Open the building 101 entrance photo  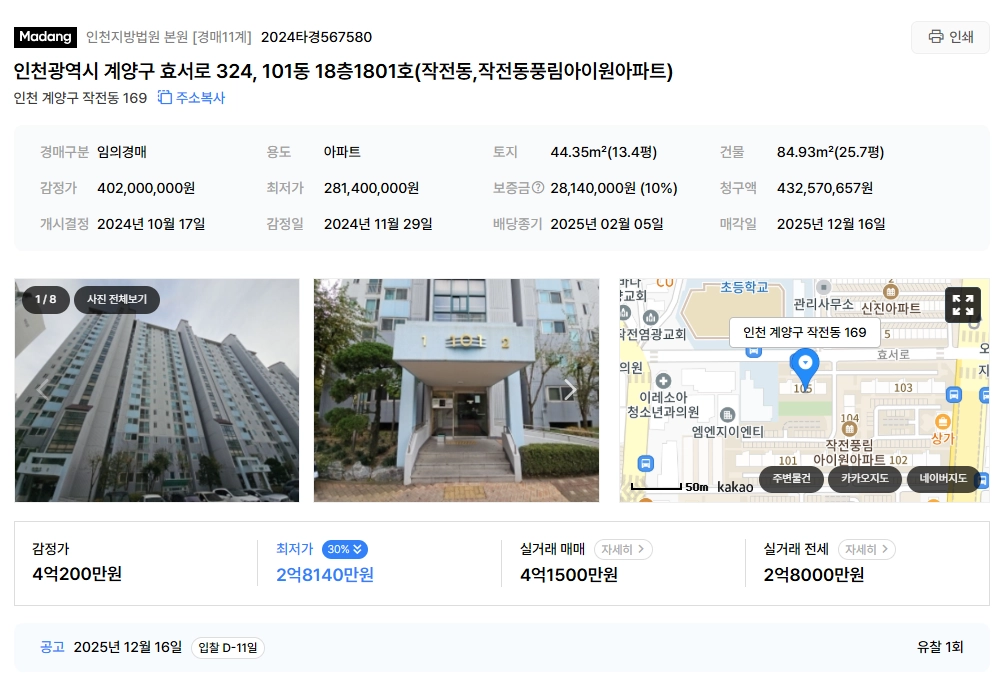coord(456,390)
